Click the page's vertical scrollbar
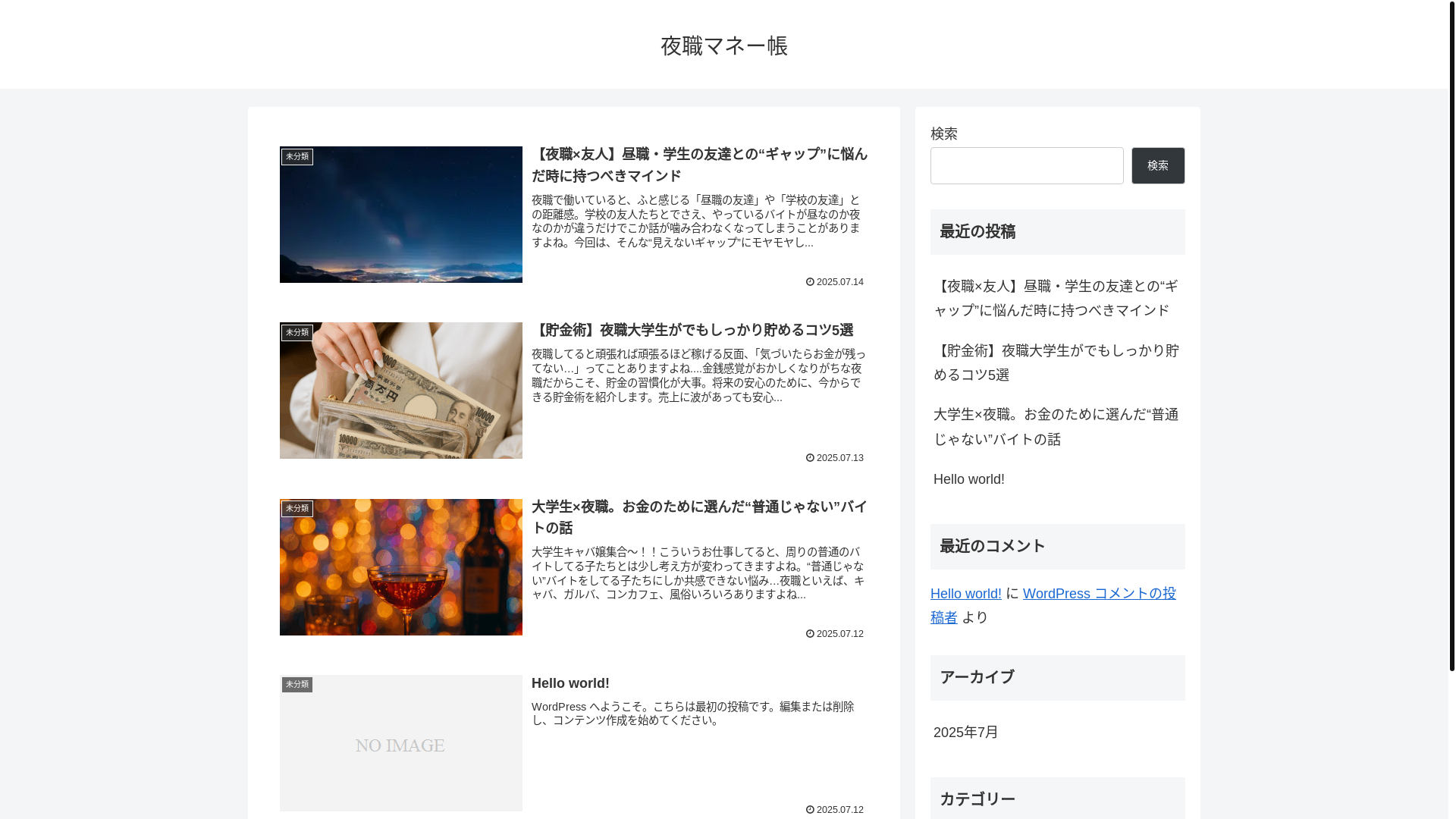Image resolution: width=1456 pixels, height=819 pixels. (1451, 335)
